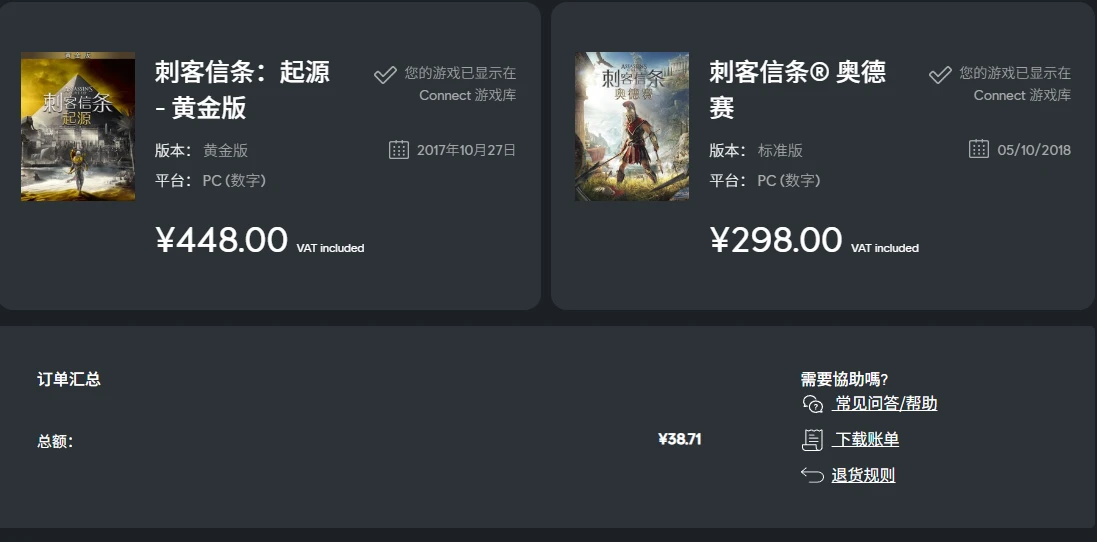The height and width of the screenshot is (542, 1097).
Task: Click the 订单汇总 heading
Action: click(69, 379)
